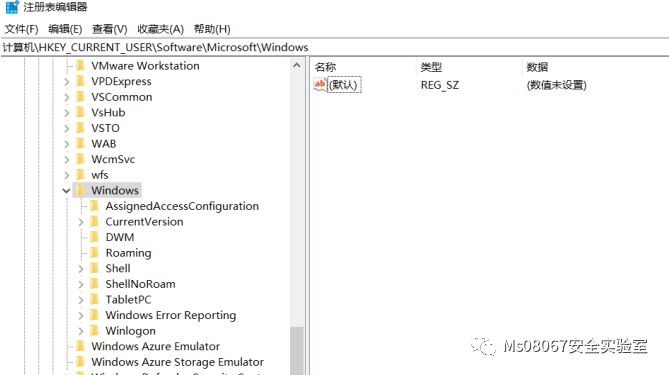Expand the VSCommon key
This screenshot has width=669, height=375.
(x=67, y=97)
